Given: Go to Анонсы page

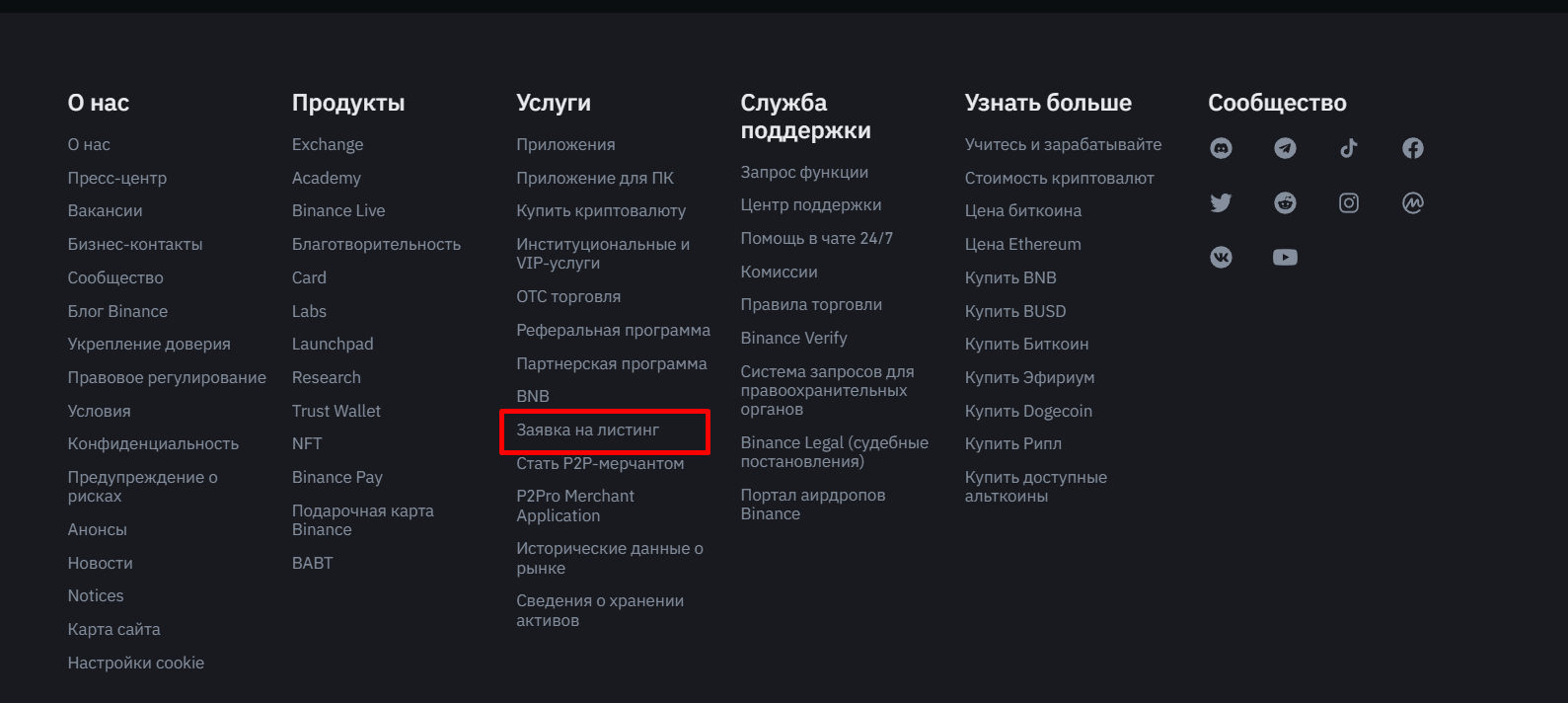Looking at the screenshot, I should click(97, 529).
